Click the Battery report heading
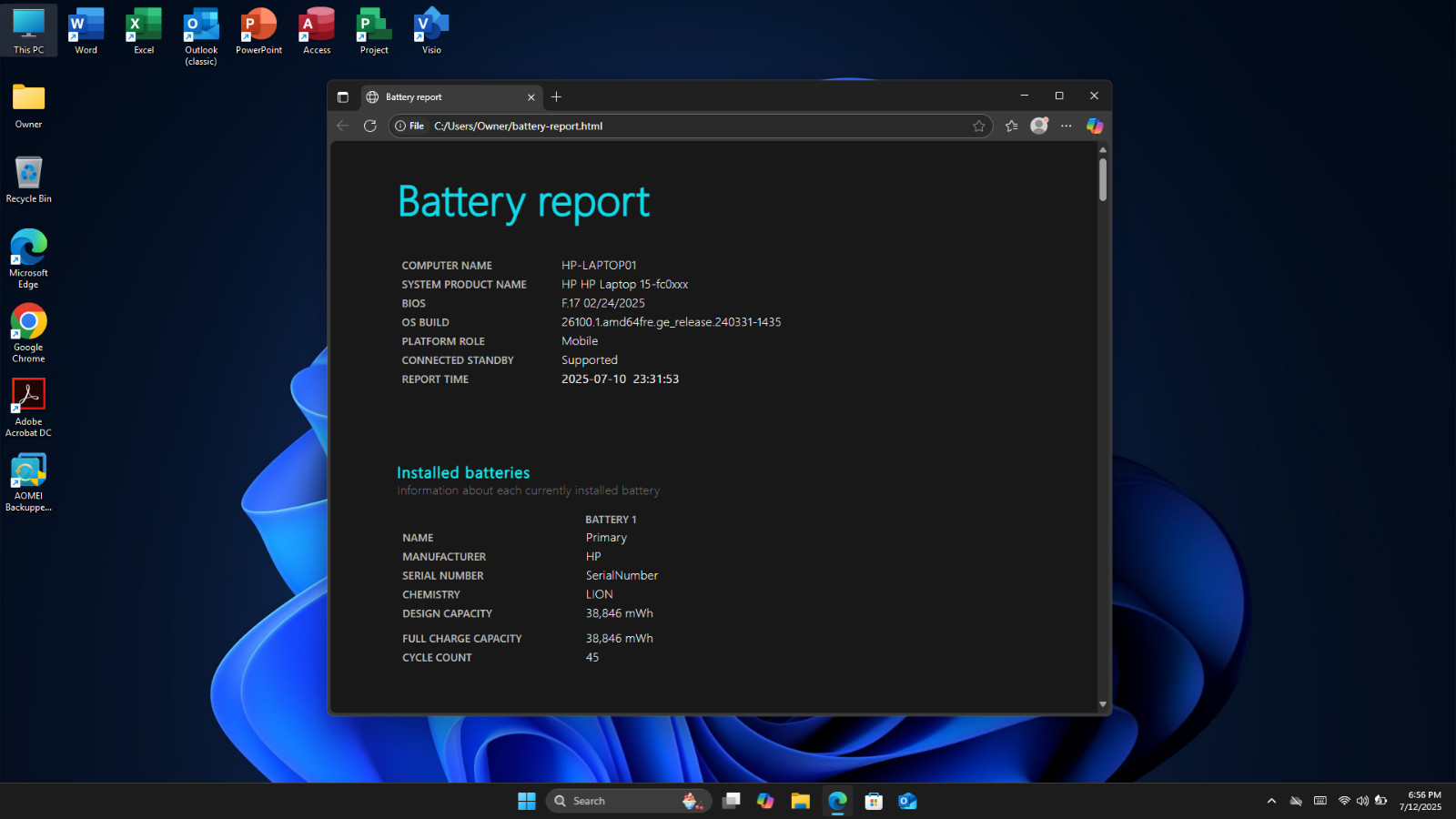Image resolution: width=1456 pixels, height=819 pixels. click(524, 202)
